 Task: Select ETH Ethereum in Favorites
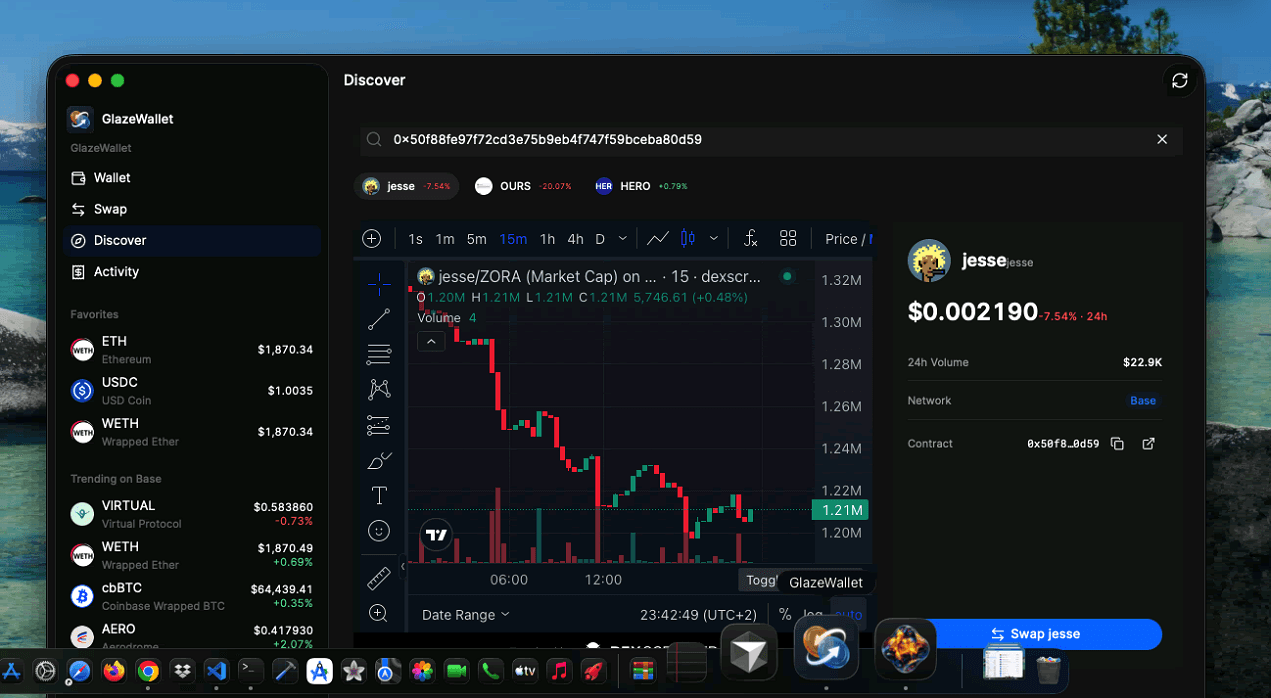pos(192,350)
